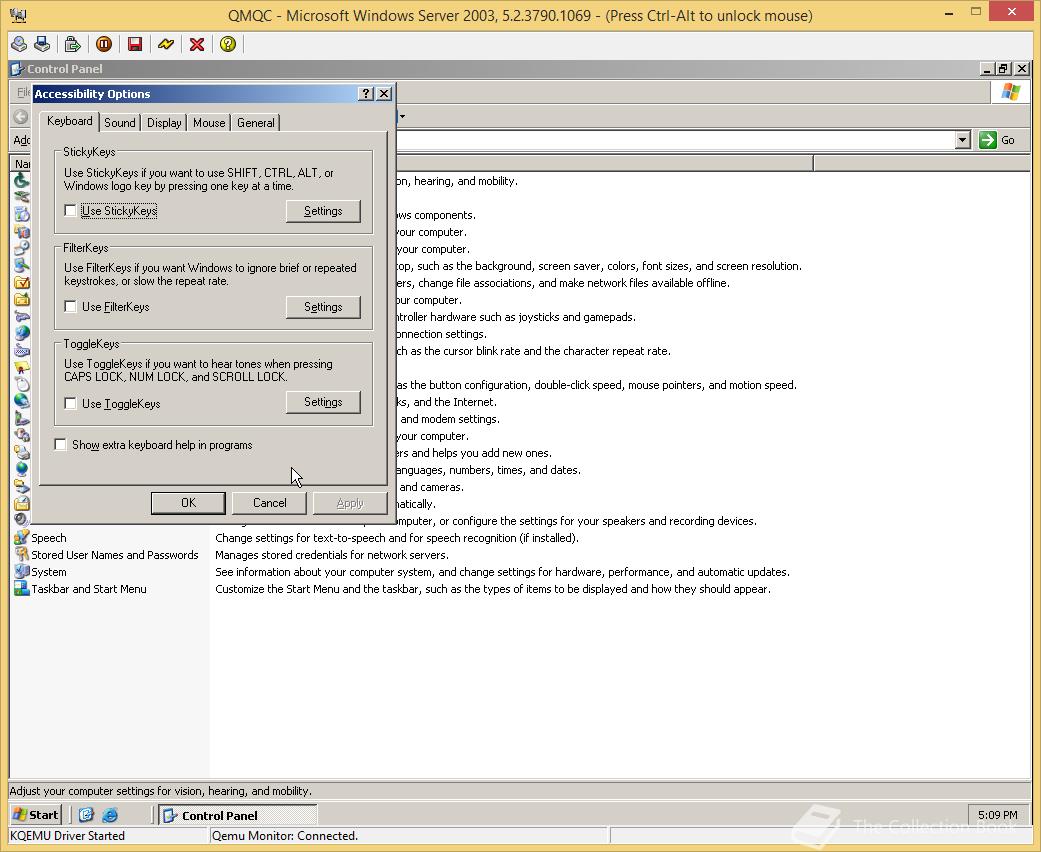Select the System item text
This screenshot has height=852, width=1041.
point(49,572)
